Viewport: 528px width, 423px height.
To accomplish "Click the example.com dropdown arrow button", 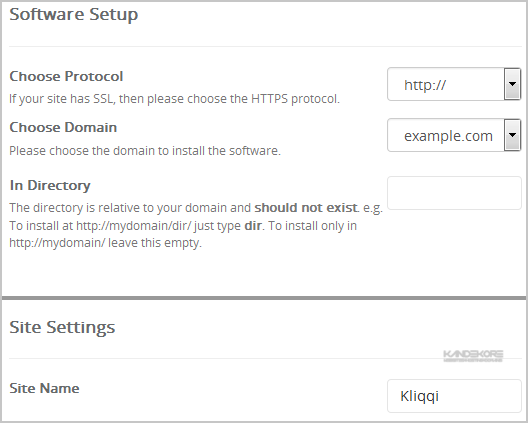I will click(x=513, y=135).
